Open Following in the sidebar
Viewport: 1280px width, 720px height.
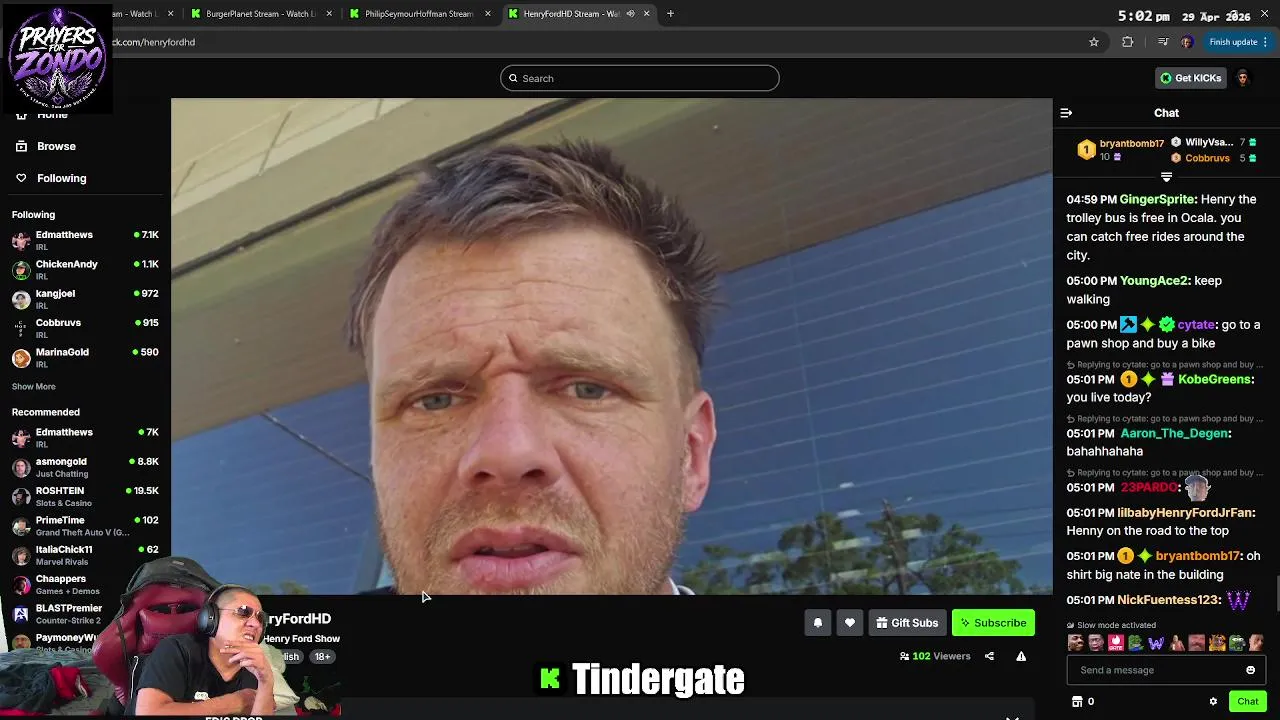pyautogui.click(x=61, y=178)
